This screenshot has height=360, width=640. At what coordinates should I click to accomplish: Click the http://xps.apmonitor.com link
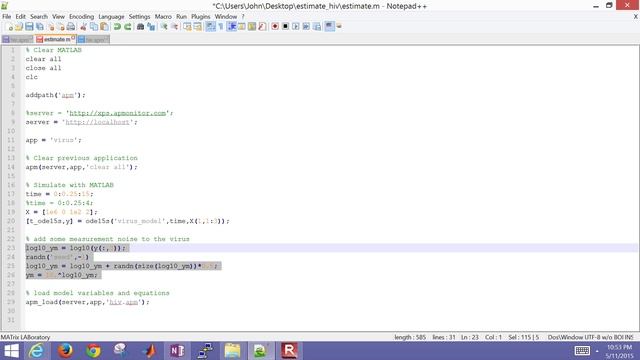pyautogui.click(x=118, y=113)
